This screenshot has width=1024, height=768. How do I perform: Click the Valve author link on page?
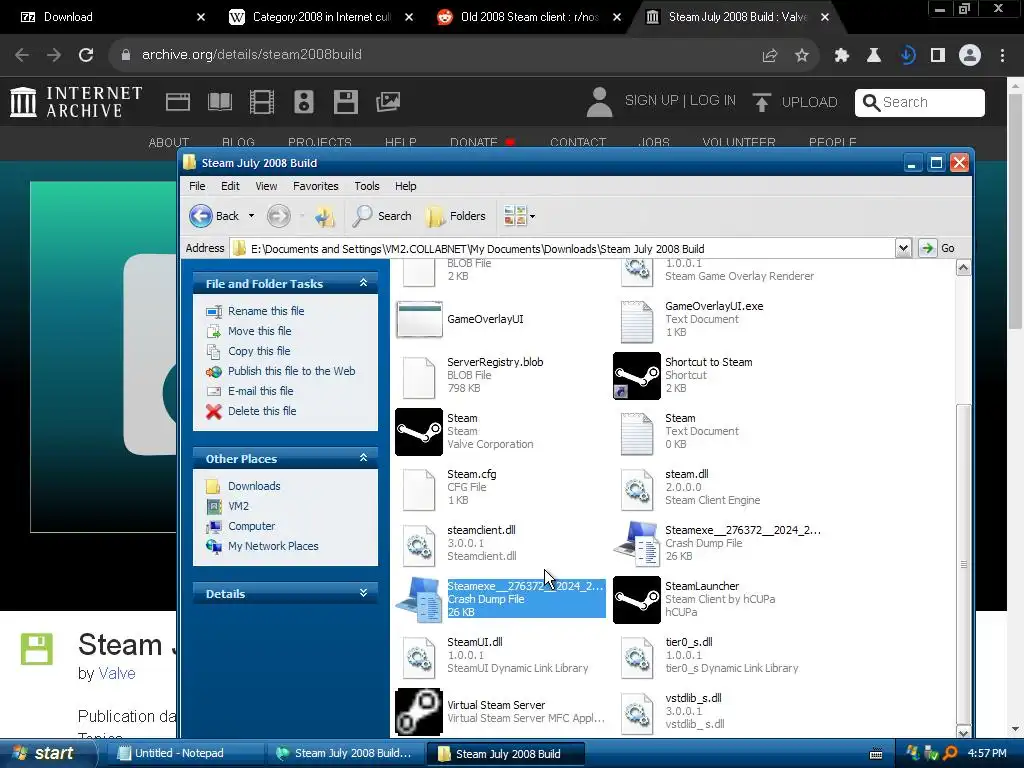click(116, 673)
